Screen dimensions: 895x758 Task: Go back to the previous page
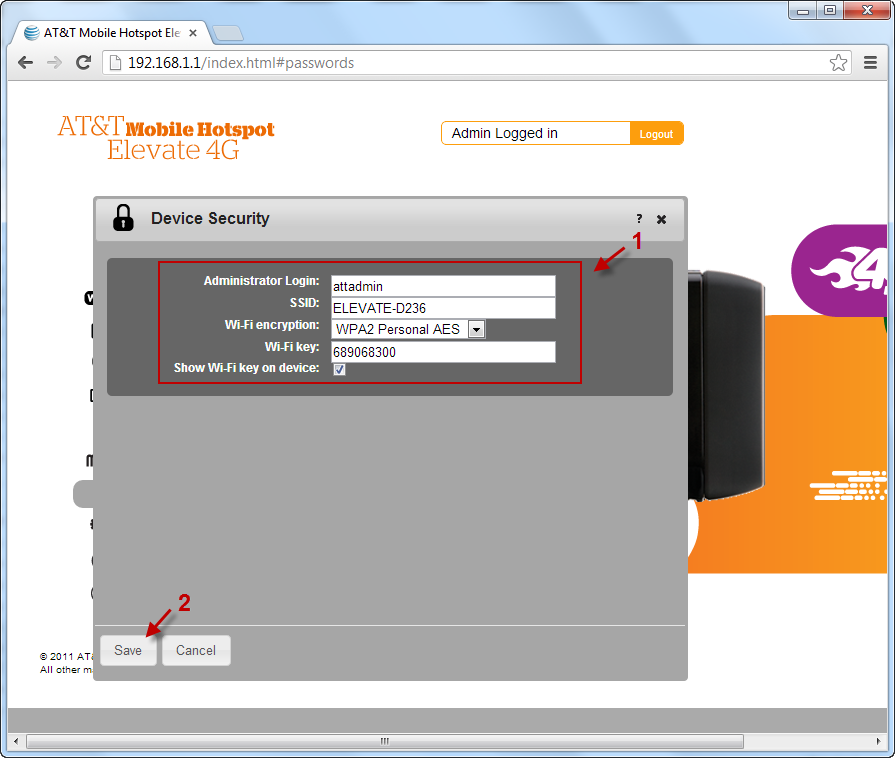click(x=25, y=62)
